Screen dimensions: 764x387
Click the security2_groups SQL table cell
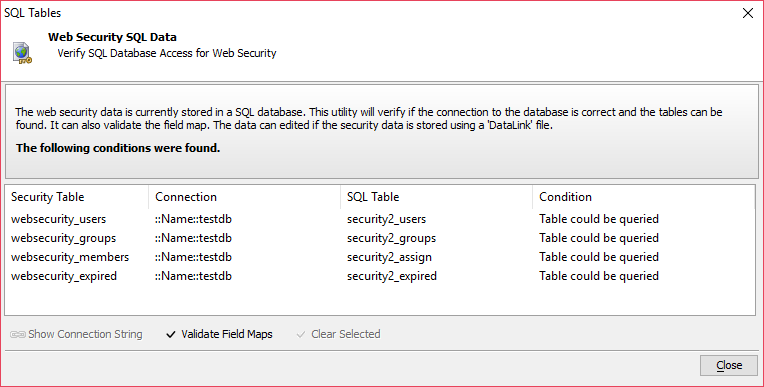[391, 238]
